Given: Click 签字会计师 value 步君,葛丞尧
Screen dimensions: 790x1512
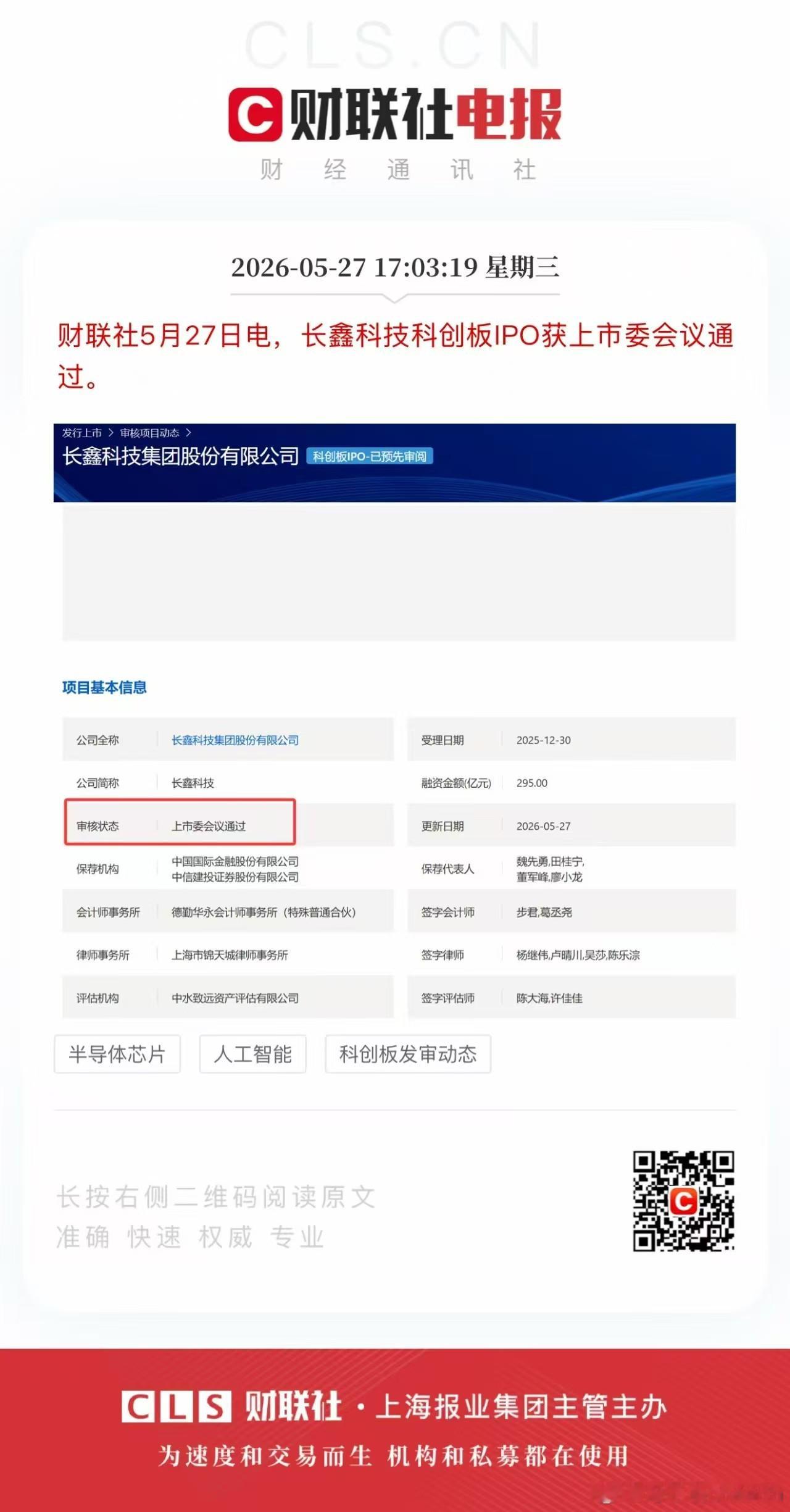Looking at the screenshot, I should pos(544,912).
